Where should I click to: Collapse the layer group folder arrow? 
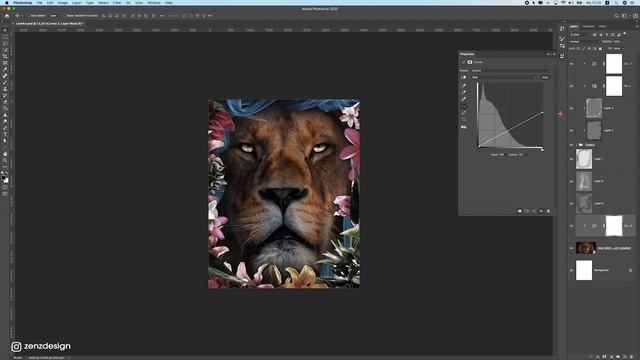[x=576, y=145]
